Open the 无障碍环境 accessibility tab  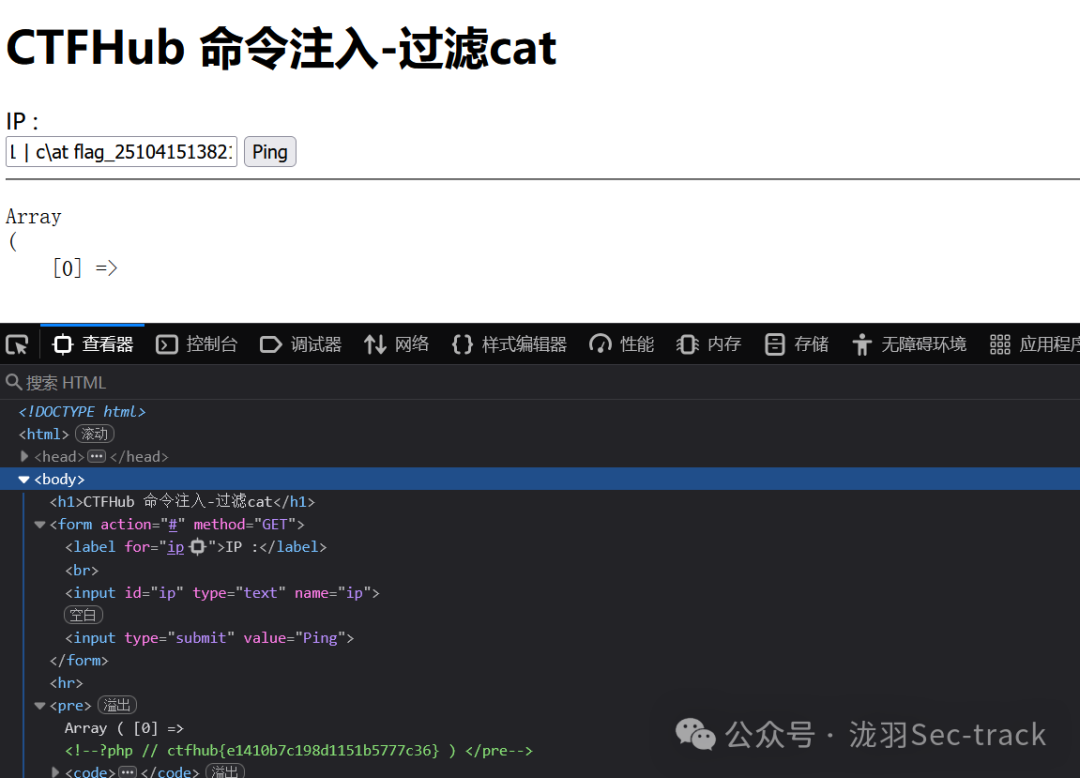tap(909, 344)
